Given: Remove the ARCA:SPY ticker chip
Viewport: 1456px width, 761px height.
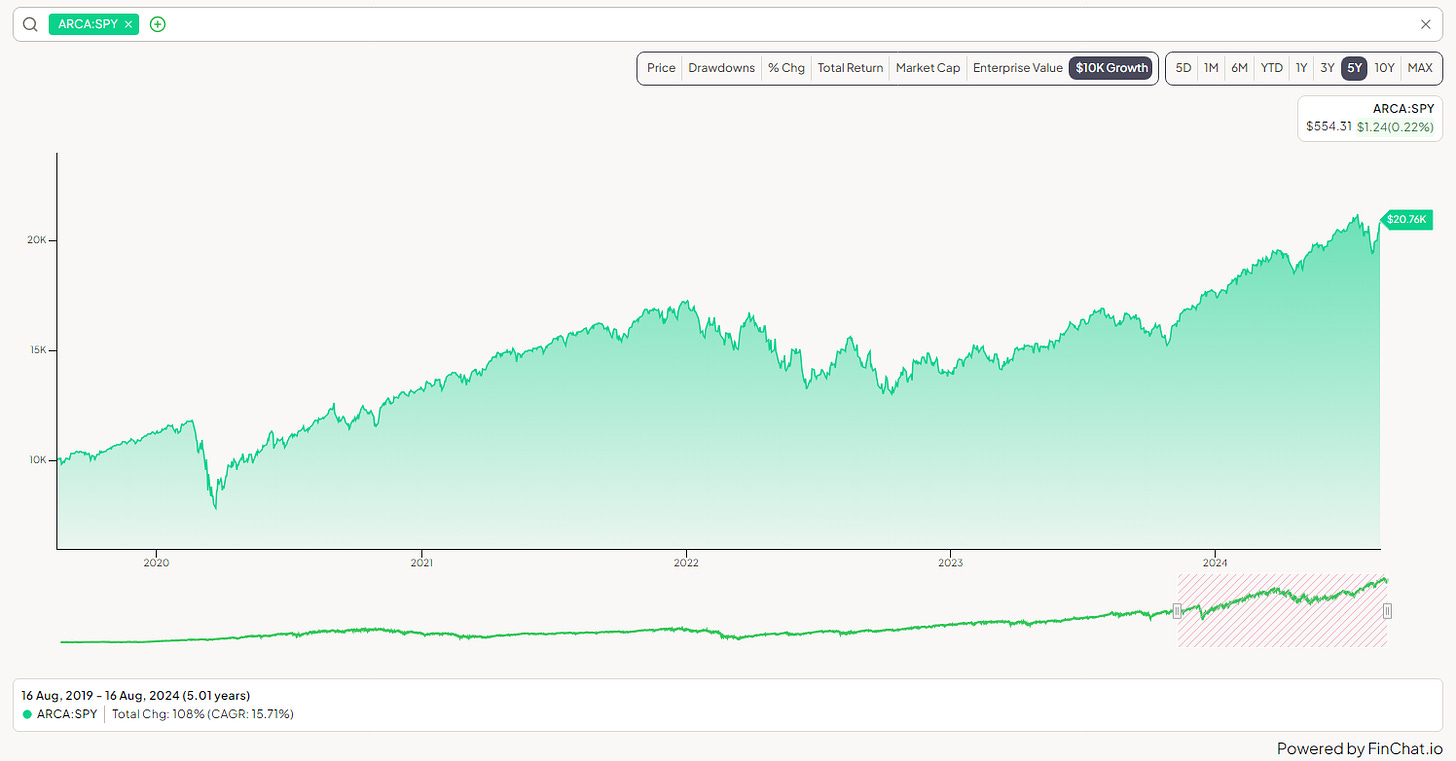Looking at the screenshot, I should click(x=128, y=24).
